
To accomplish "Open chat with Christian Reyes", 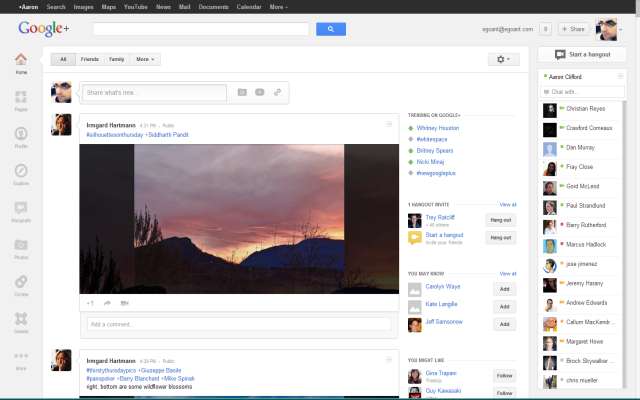I will (x=580, y=109).
